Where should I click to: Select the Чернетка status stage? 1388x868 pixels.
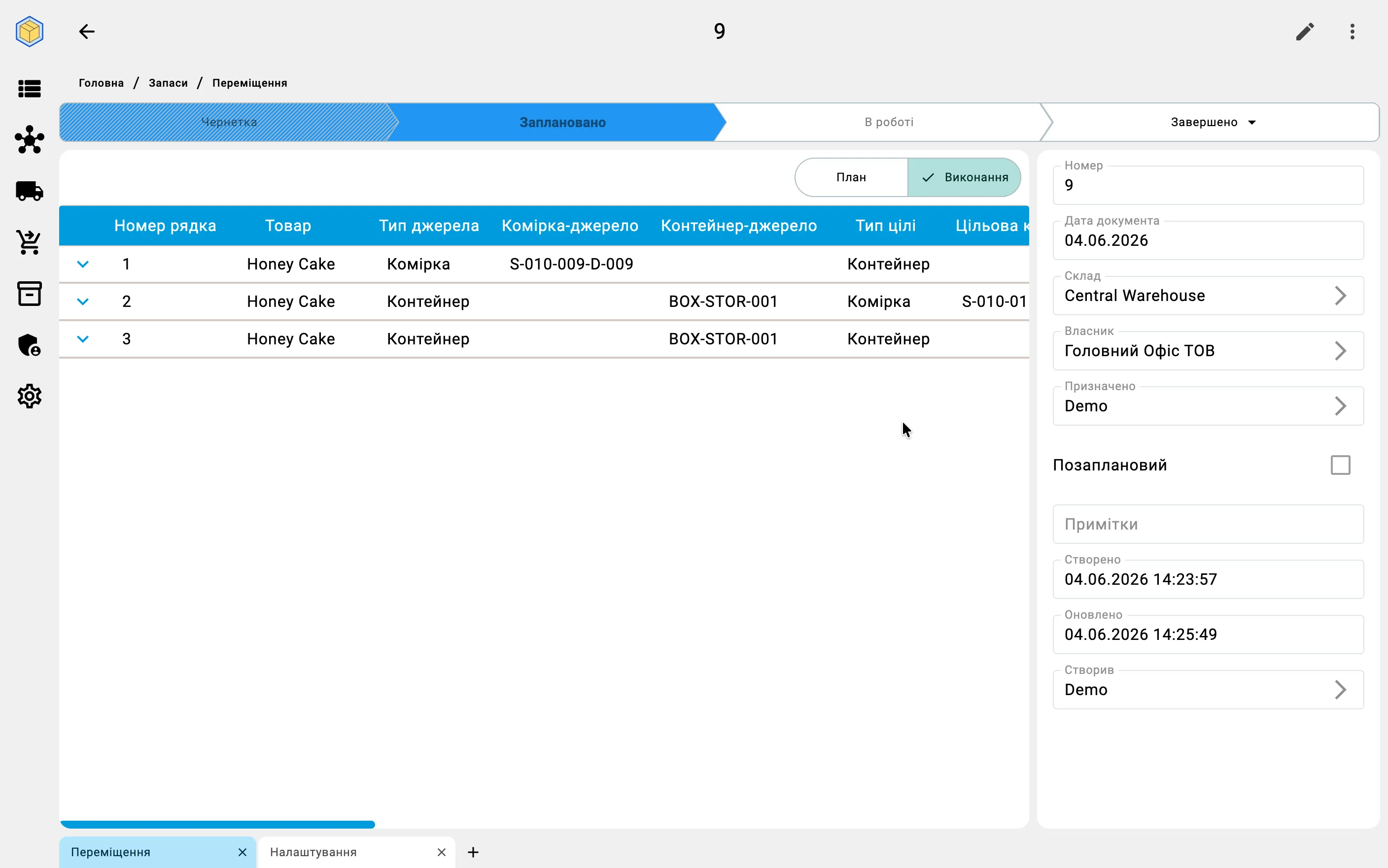(x=229, y=122)
